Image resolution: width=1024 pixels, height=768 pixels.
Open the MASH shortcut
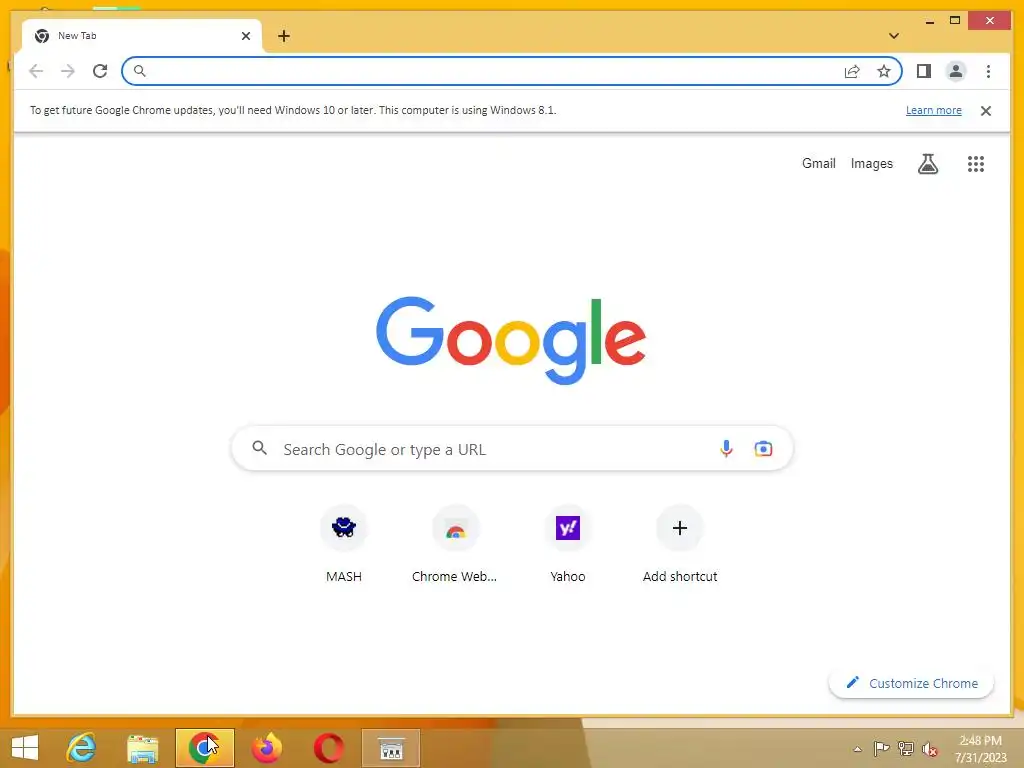click(344, 543)
